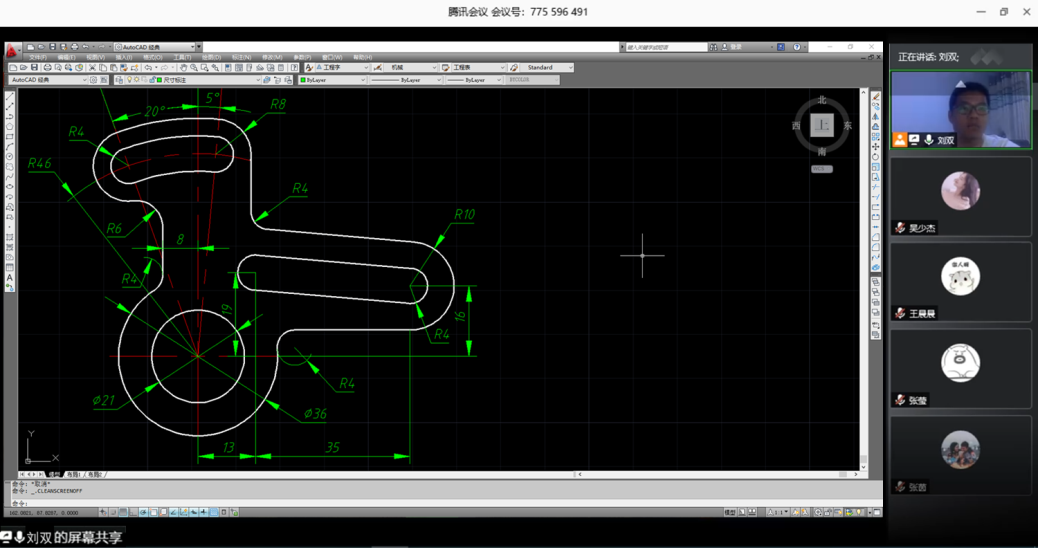Click the search input field in title bar
1038x552 pixels.
pyautogui.click(x=665, y=47)
